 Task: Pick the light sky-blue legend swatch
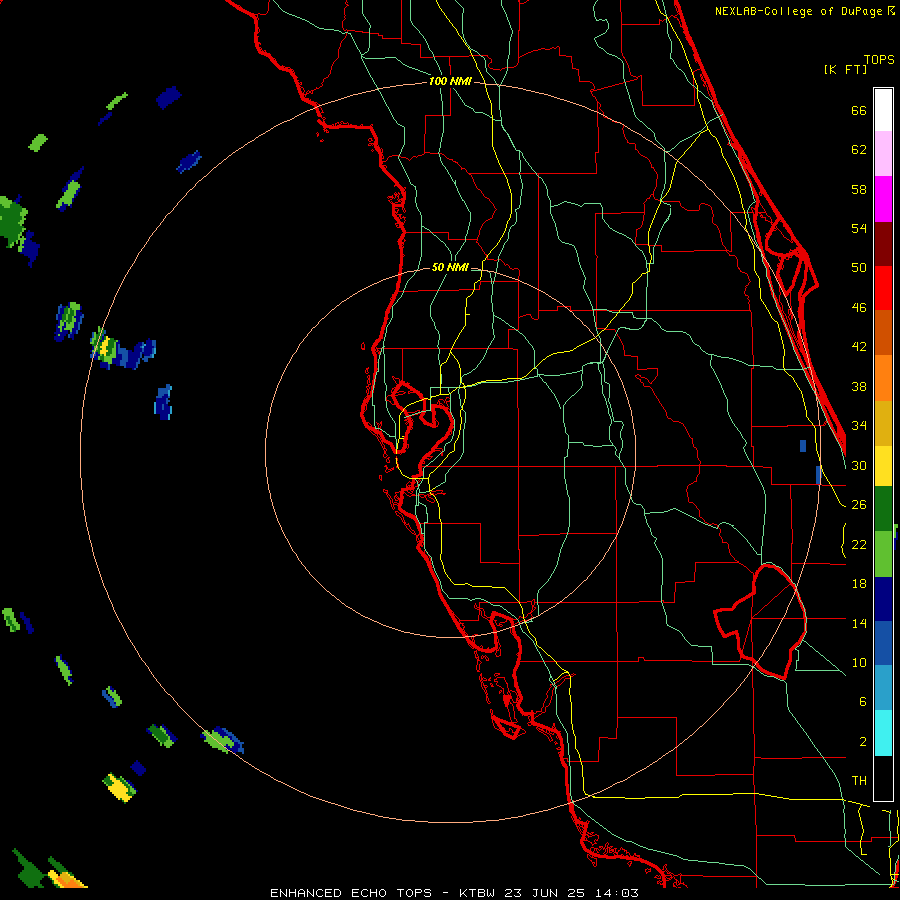[883, 688]
